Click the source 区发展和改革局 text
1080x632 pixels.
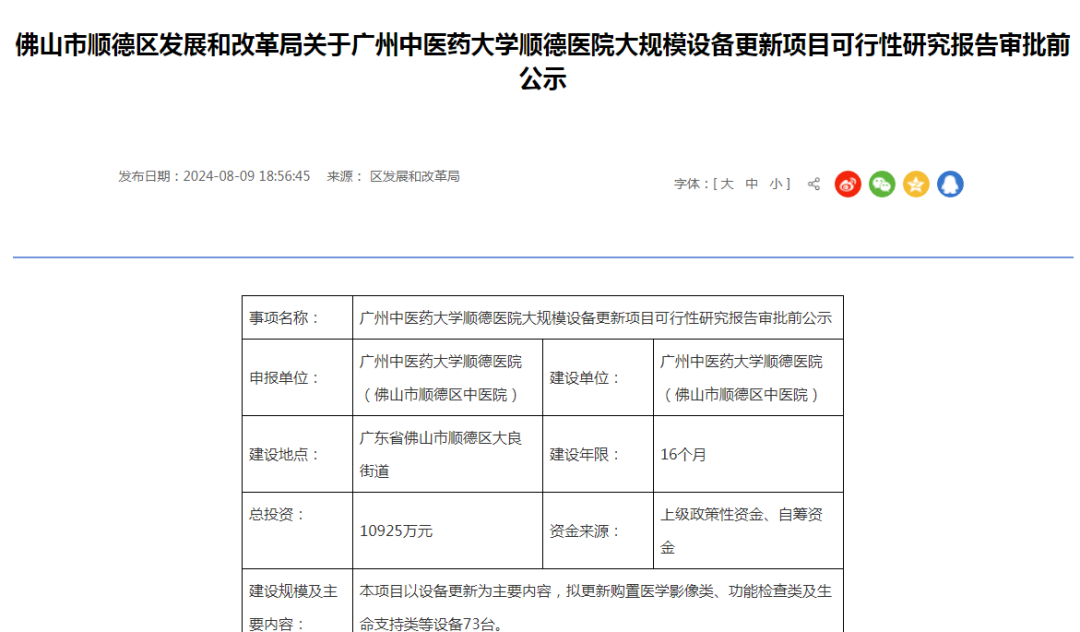click(414, 176)
